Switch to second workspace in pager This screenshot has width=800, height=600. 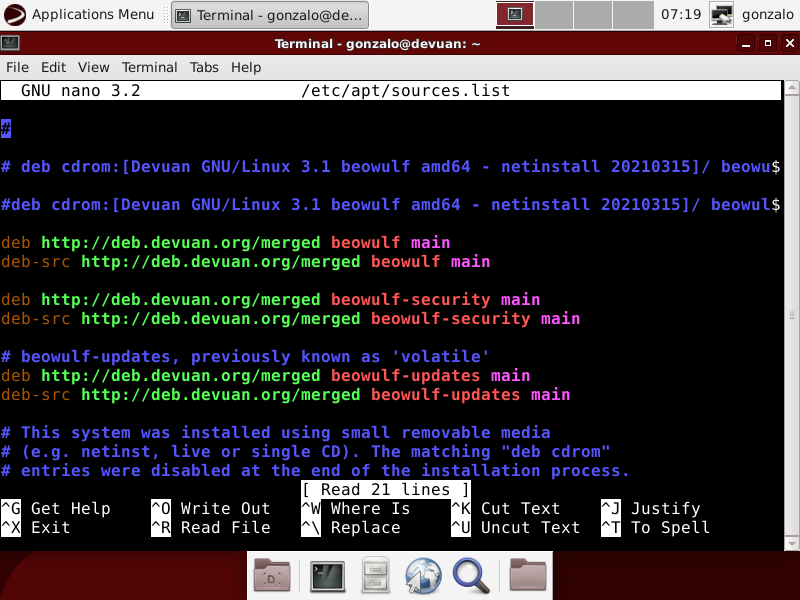coord(554,15)
